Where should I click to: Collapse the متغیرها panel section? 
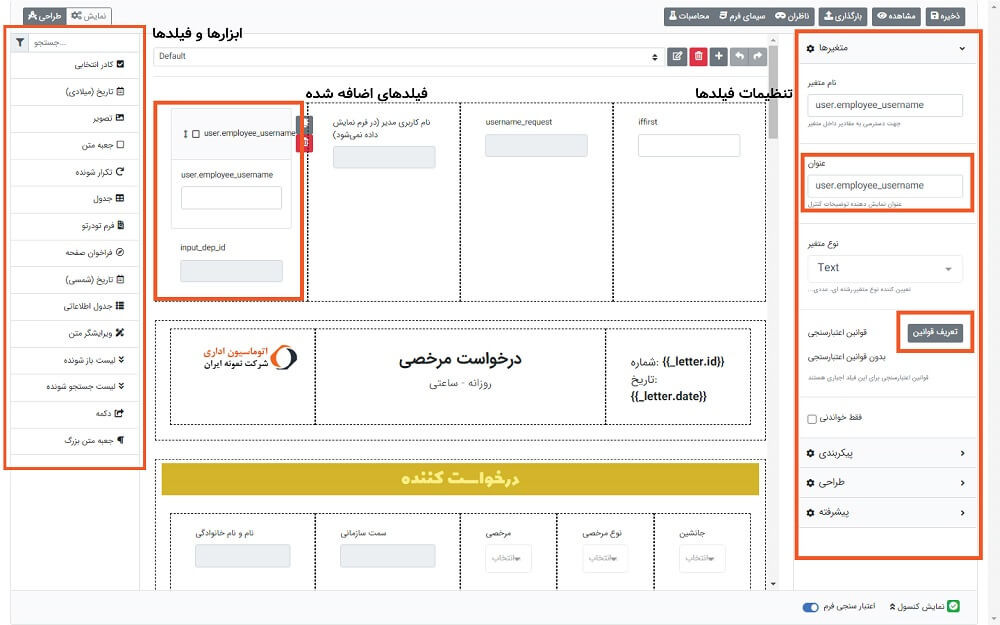(962, 47)
